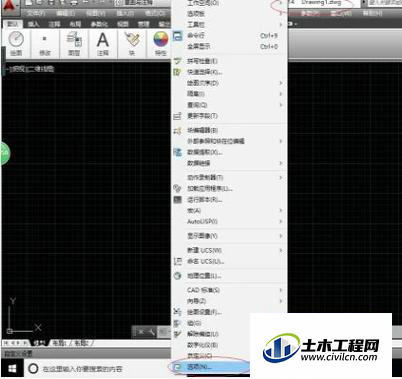
Task: Click the Update Fields (更新字段) icon
Action: click(177, 116)
